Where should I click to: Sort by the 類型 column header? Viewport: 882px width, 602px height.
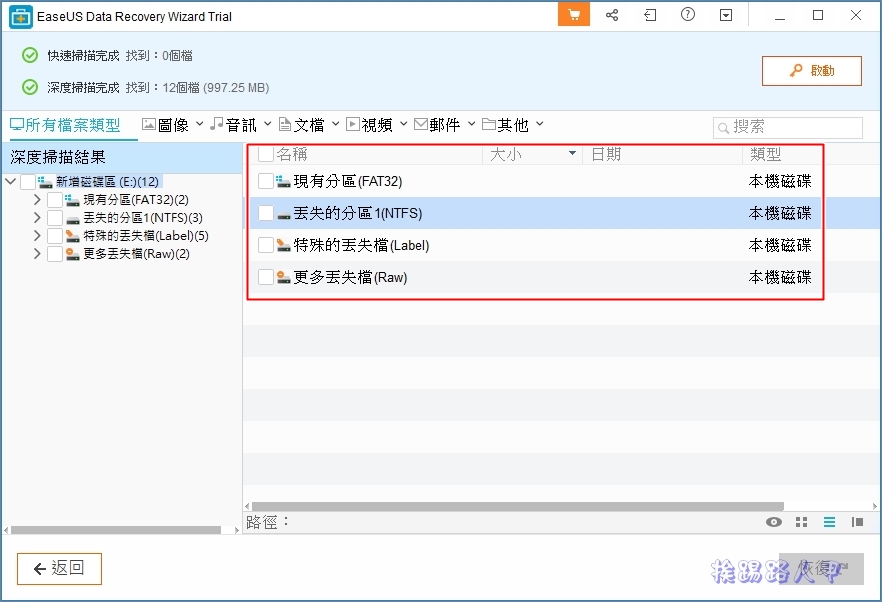pos(766,154)
